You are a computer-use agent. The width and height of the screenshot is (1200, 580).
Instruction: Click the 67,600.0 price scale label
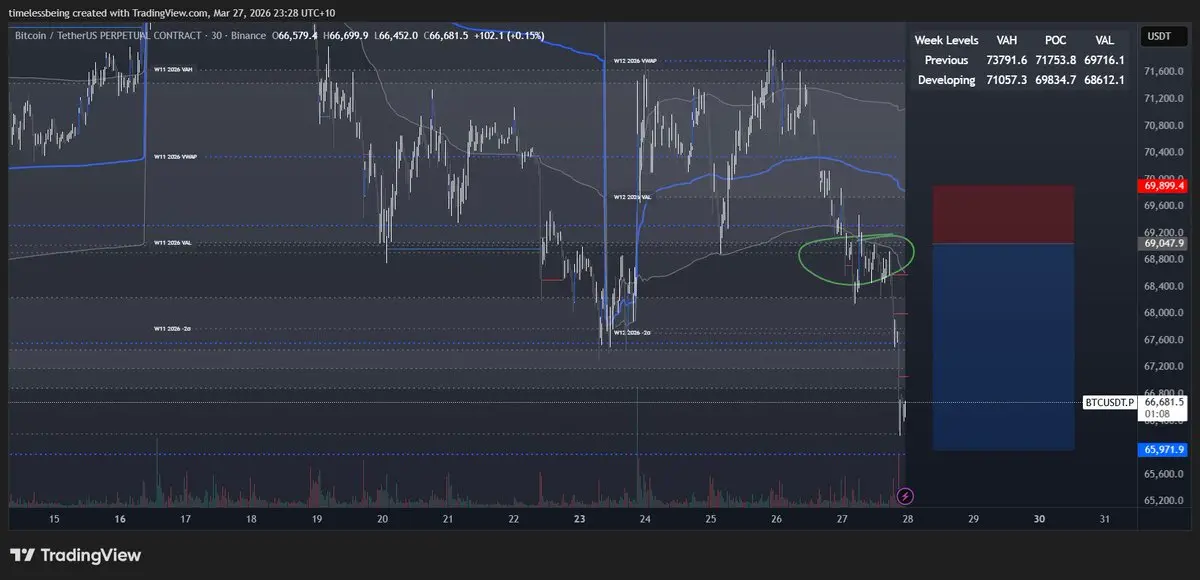point(1165,340)
